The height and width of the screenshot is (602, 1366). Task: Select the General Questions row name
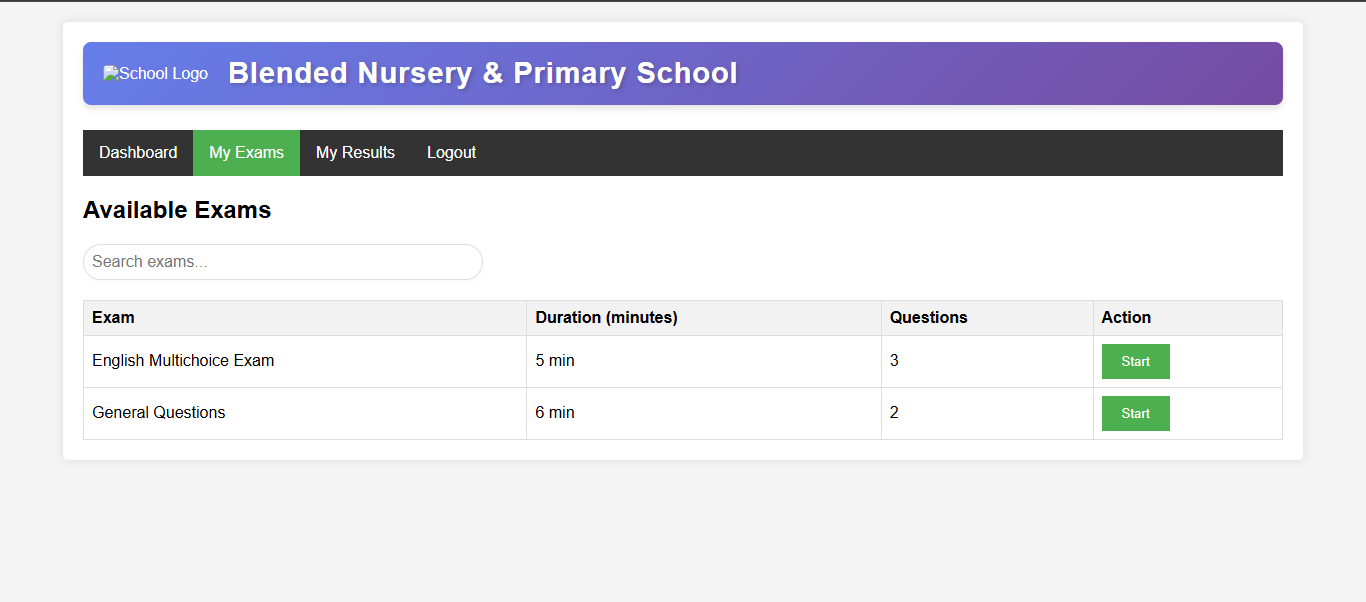coord(159,413)
